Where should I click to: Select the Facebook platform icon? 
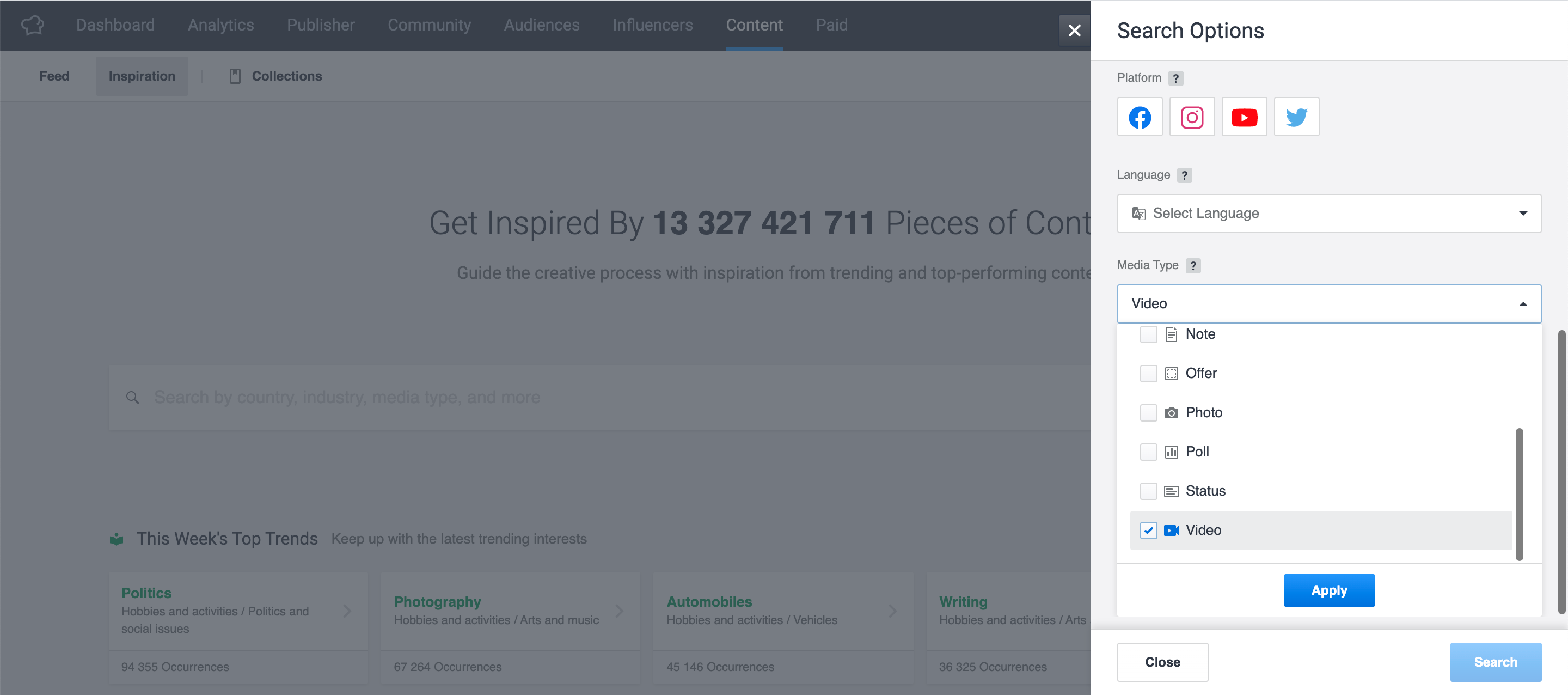pos(1140,117)
